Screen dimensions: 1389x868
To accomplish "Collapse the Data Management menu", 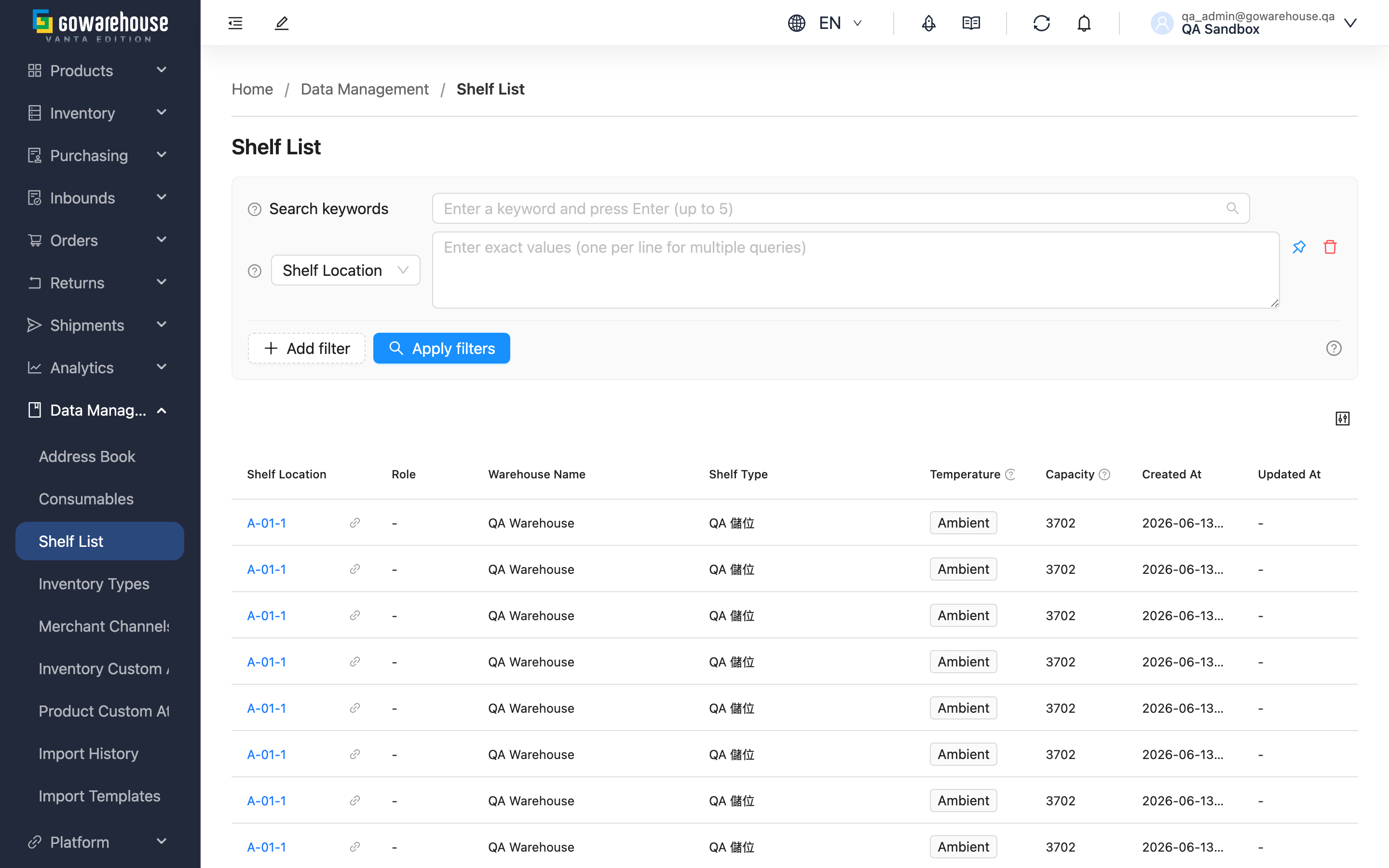I will coord(100,410).
